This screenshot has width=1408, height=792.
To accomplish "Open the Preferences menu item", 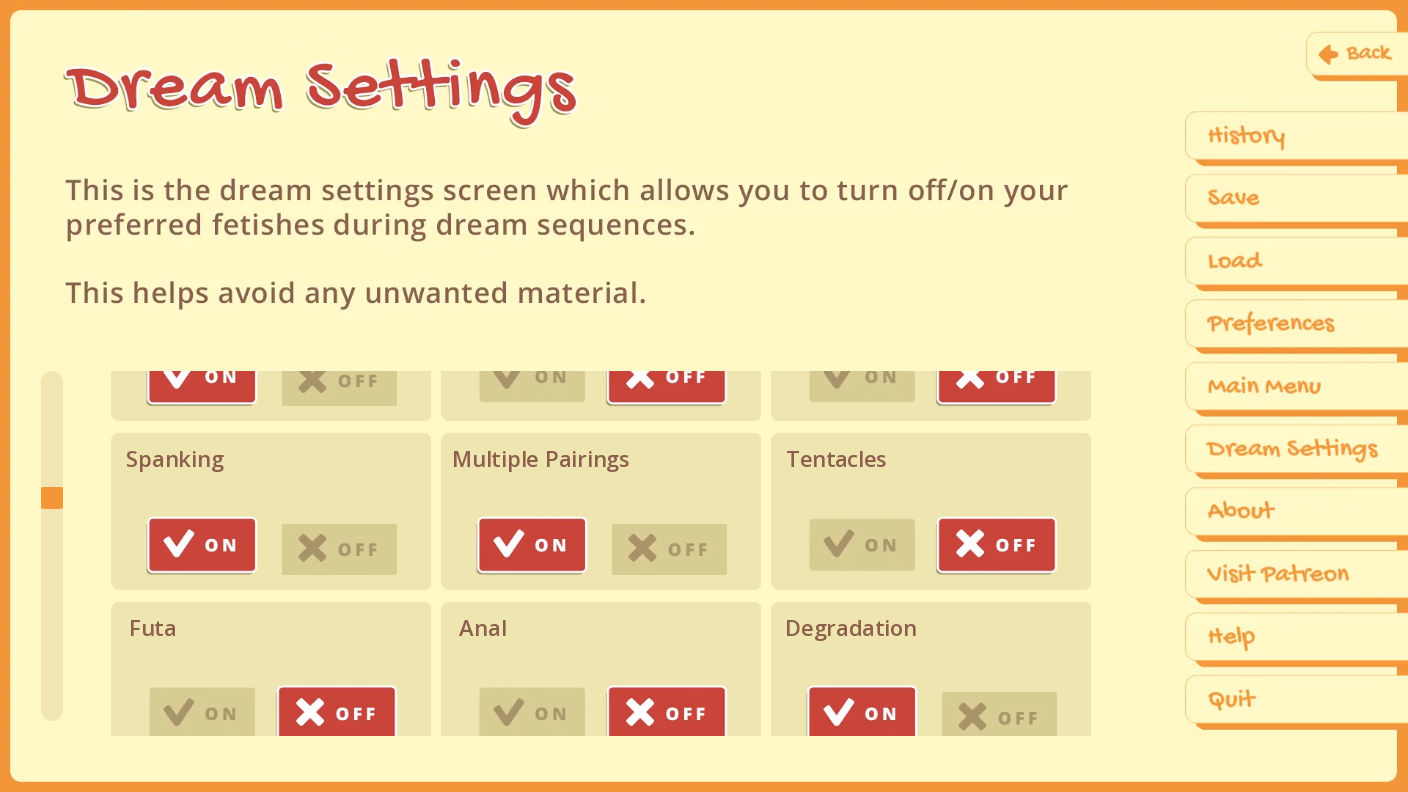I will 1270,324.
